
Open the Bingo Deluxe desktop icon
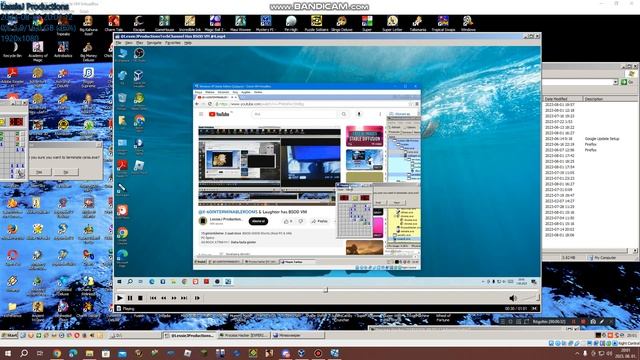pyautogui.click(x=342, y=24)
